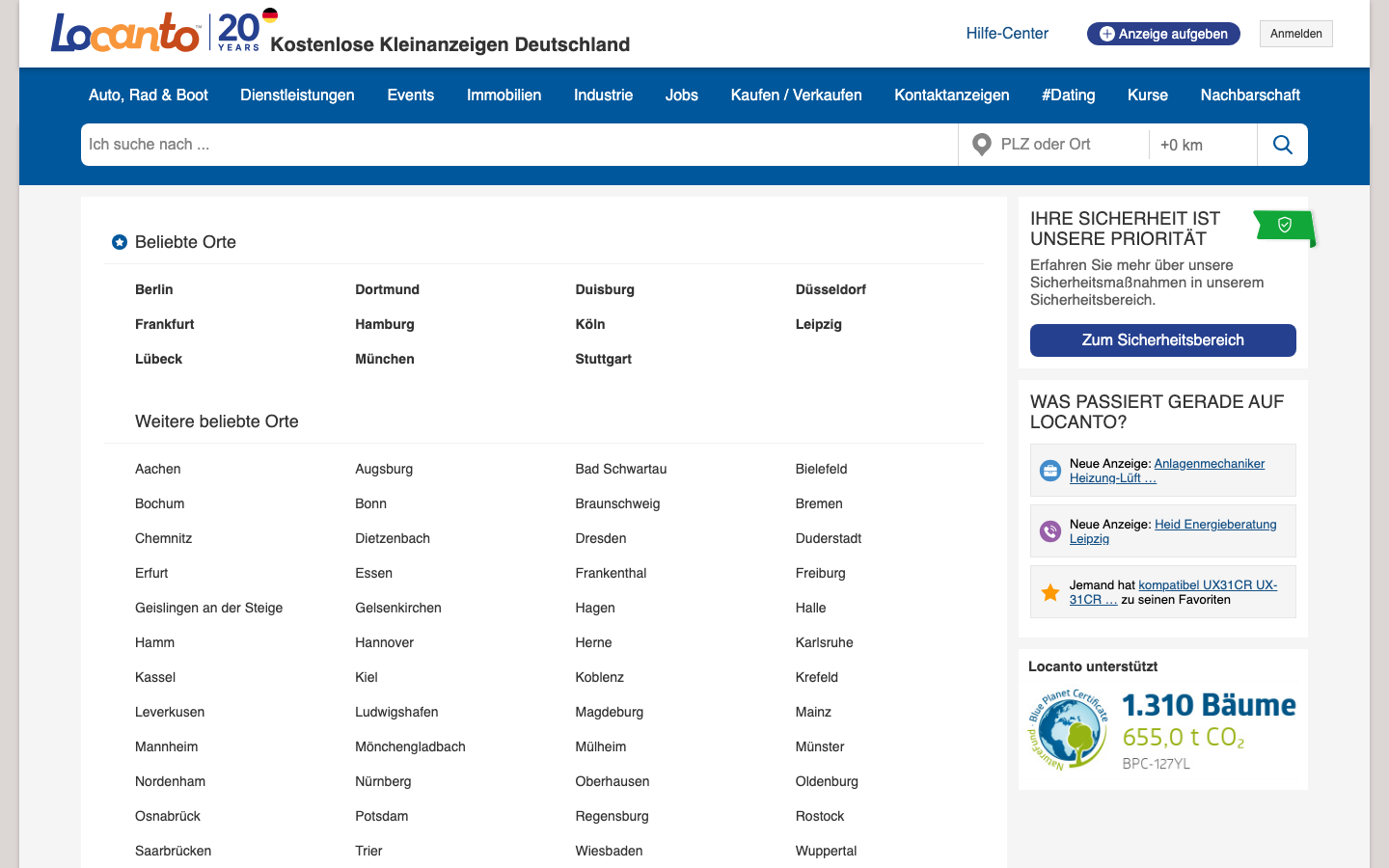Open the Immobilien category
Screen dimensions: 1389x868
(x=504, y=95)
